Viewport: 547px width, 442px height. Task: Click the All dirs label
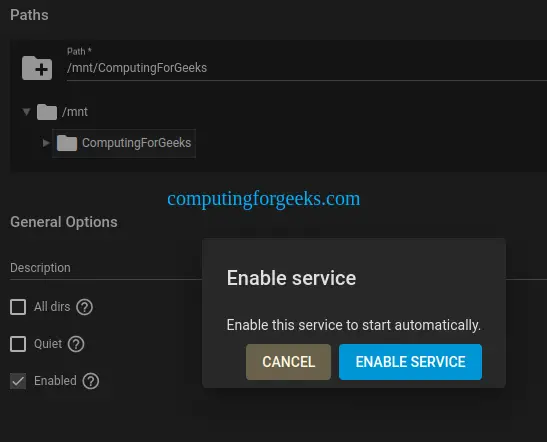(52, 307)
